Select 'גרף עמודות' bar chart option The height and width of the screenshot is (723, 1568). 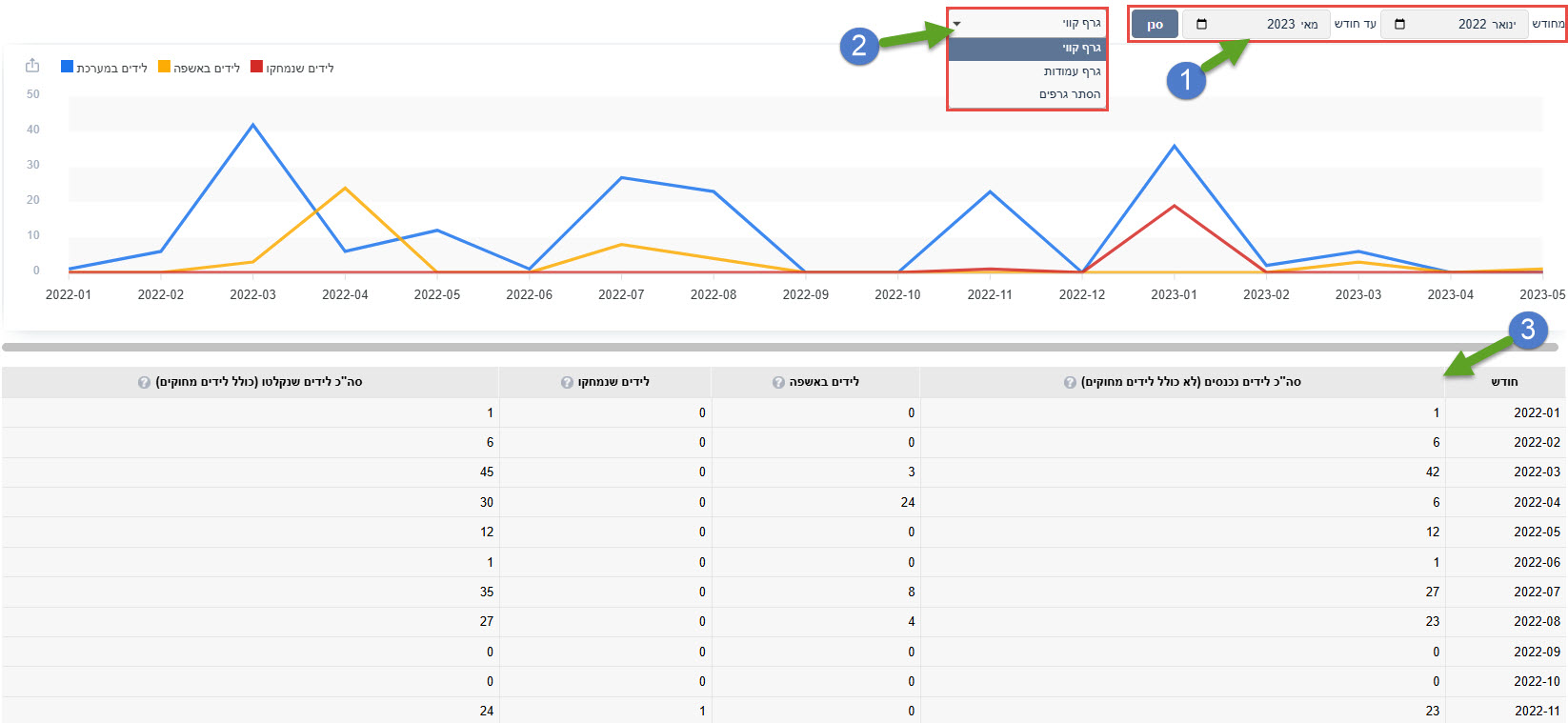click(x=1071, y=71)
